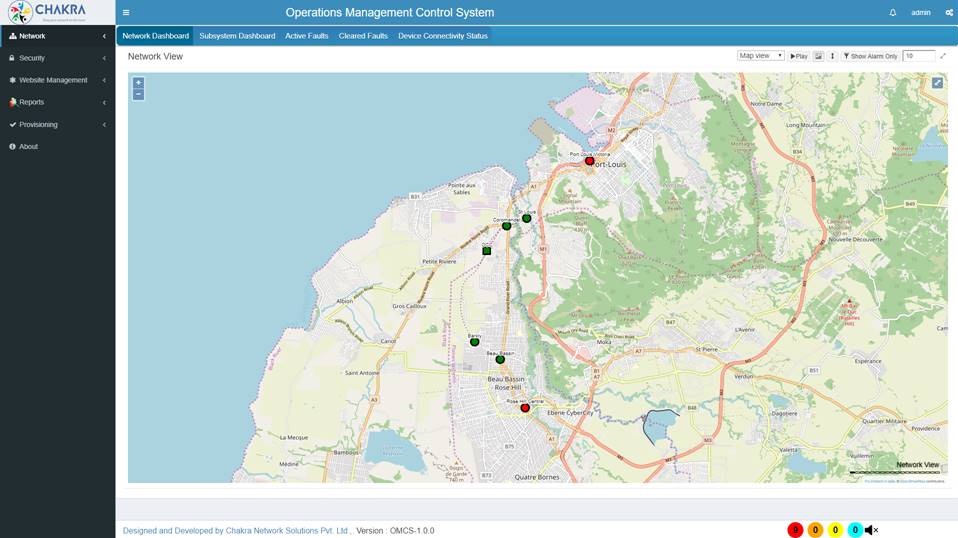958x538 pixels.
Task: Switch to Network Dashboard tab
Action: (155, 36)
